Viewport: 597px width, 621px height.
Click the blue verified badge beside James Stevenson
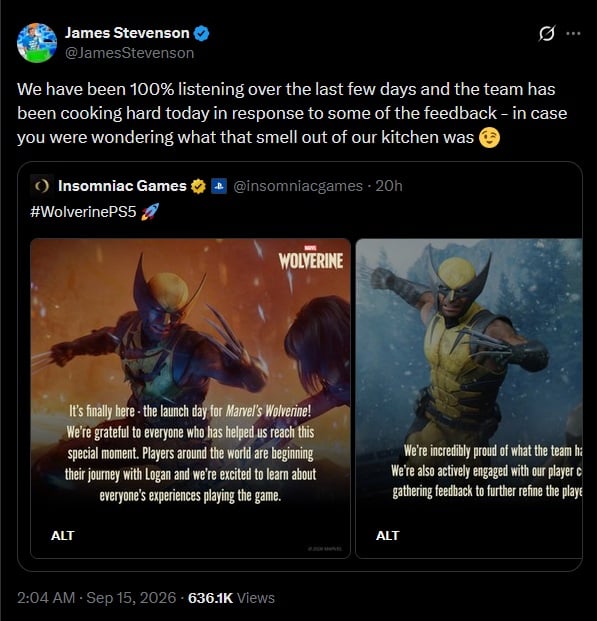coord(201,33)
